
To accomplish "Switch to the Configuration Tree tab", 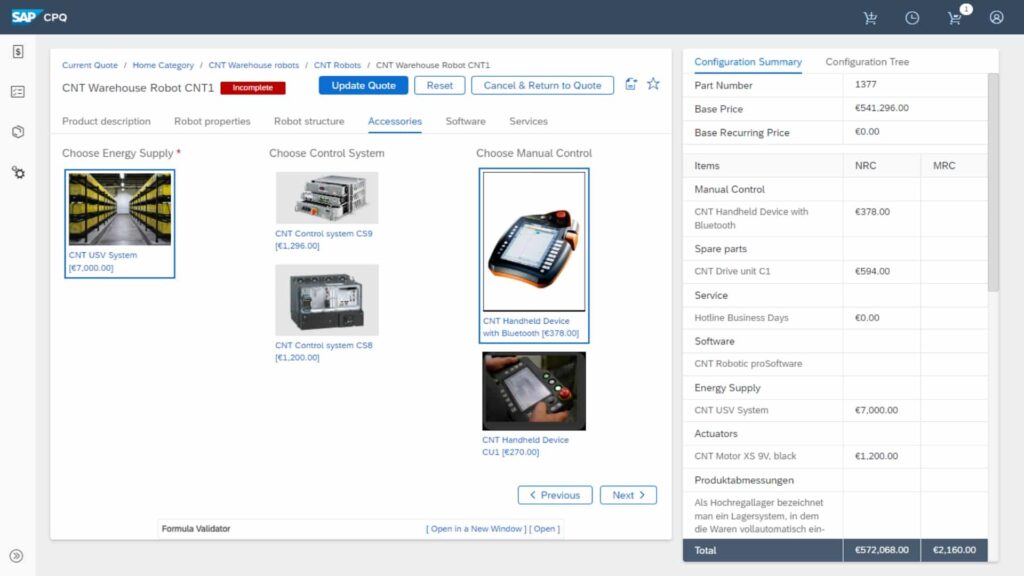I will click(x=867, y=62).
